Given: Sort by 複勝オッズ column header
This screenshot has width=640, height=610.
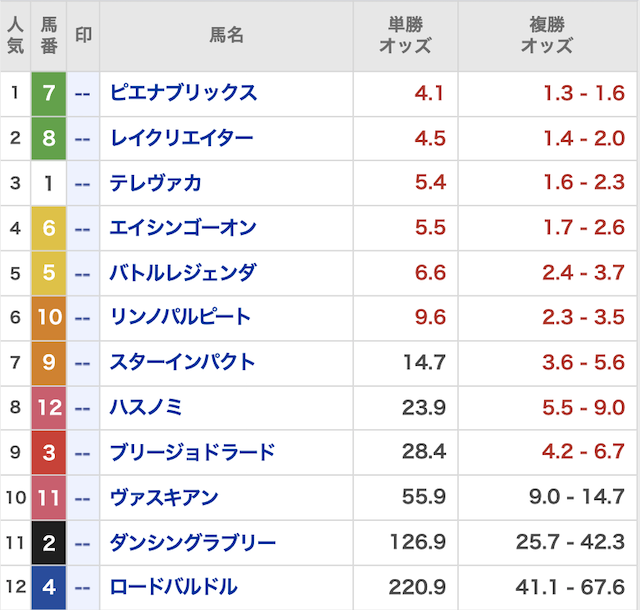Looking at the screenshot, I should pyautogui.click(x=547, y=35).
